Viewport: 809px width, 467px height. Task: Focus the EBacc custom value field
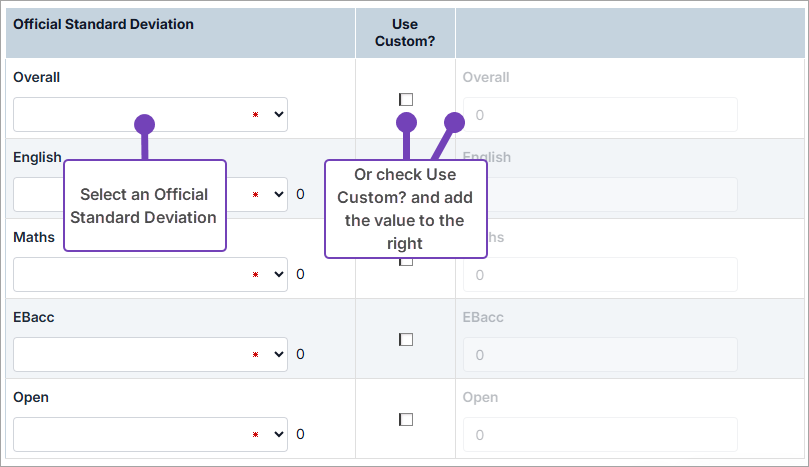(x=600, y=354)
